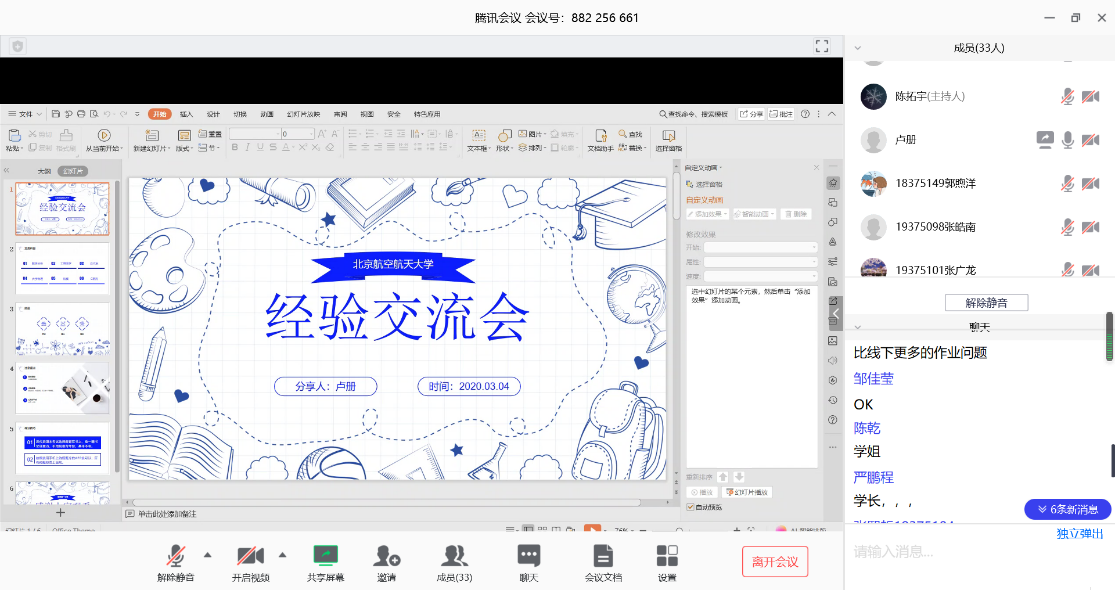Click the 独立弹出 pop-out link
1115x590 pixels.
[x=1080, y=533]
